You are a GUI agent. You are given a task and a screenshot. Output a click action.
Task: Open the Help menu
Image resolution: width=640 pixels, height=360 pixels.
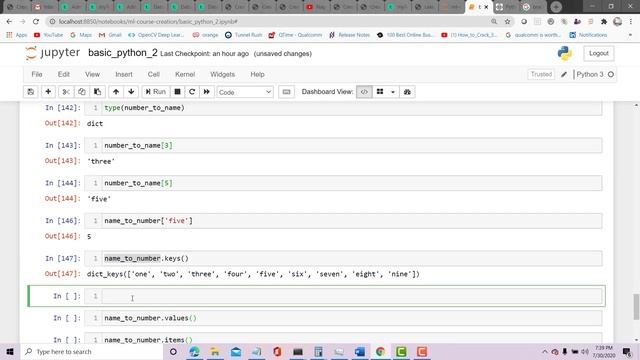point(258,74)
